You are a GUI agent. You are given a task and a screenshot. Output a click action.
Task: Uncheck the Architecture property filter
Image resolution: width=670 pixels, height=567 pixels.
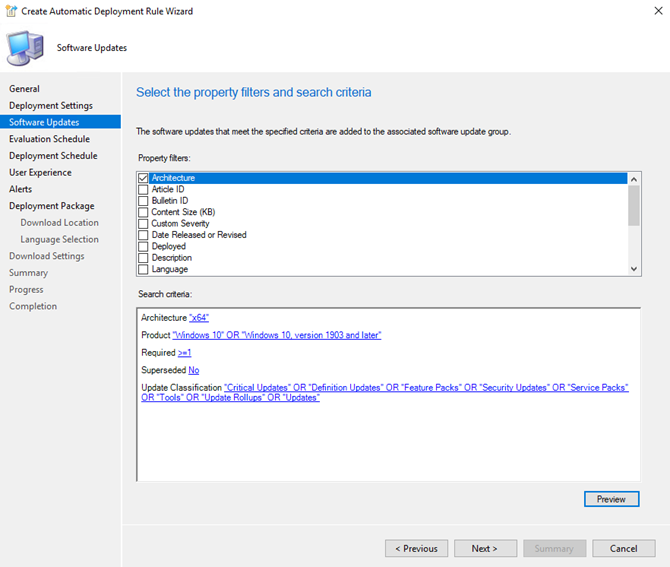click(143, 178)
